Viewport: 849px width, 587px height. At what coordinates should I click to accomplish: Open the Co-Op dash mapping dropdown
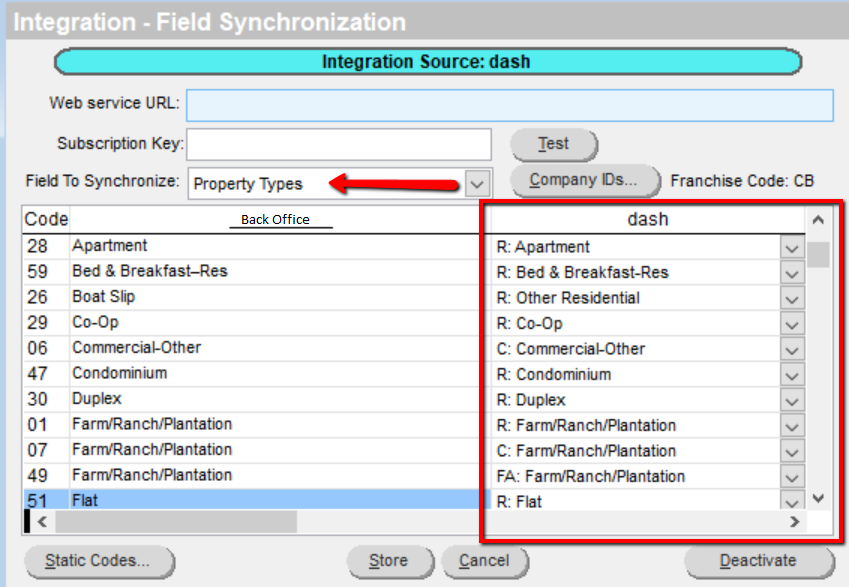(x=791, y=323)
